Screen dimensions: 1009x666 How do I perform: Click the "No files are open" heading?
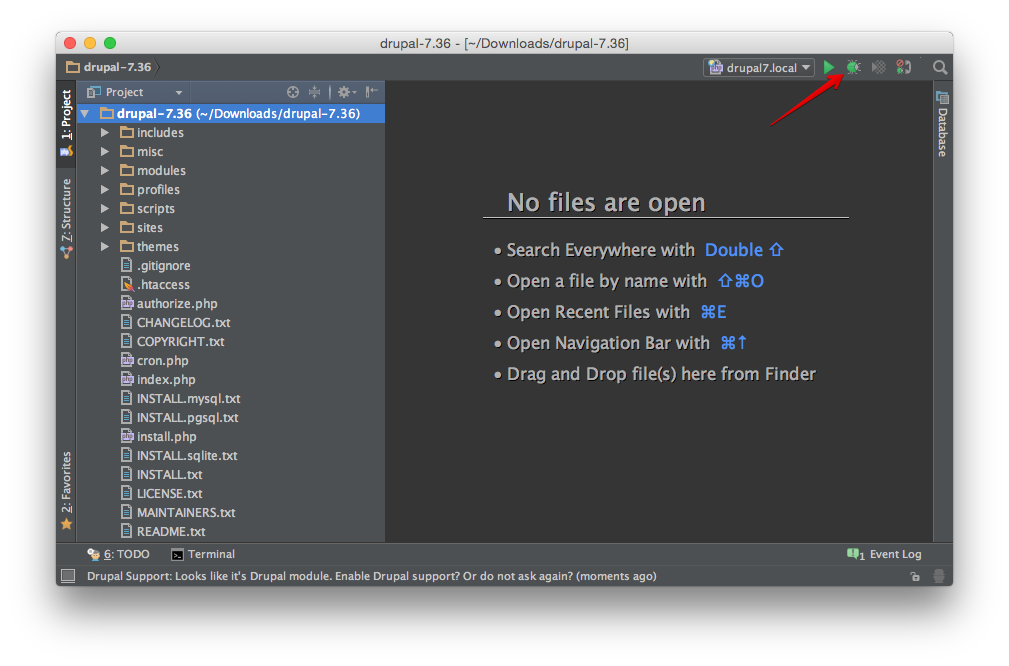click(x=606, y=203)
